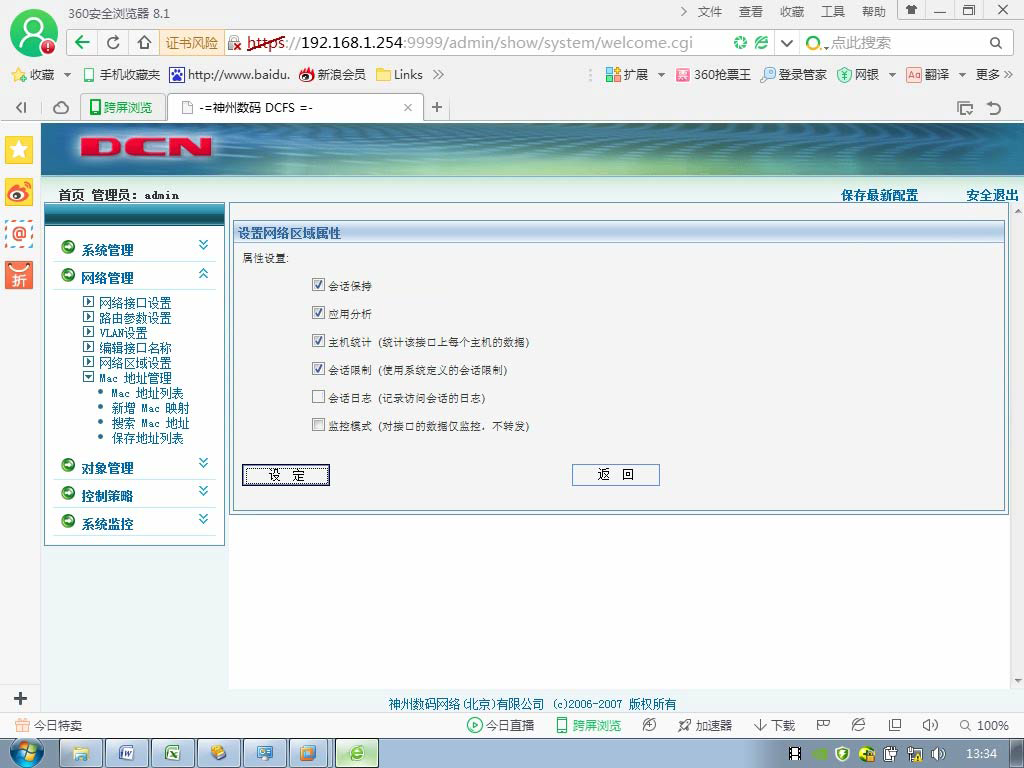Enable the 监控模式 checkbox
Image resolution: width=1024 pixels, height=768 pixels.
pos(318,425)
